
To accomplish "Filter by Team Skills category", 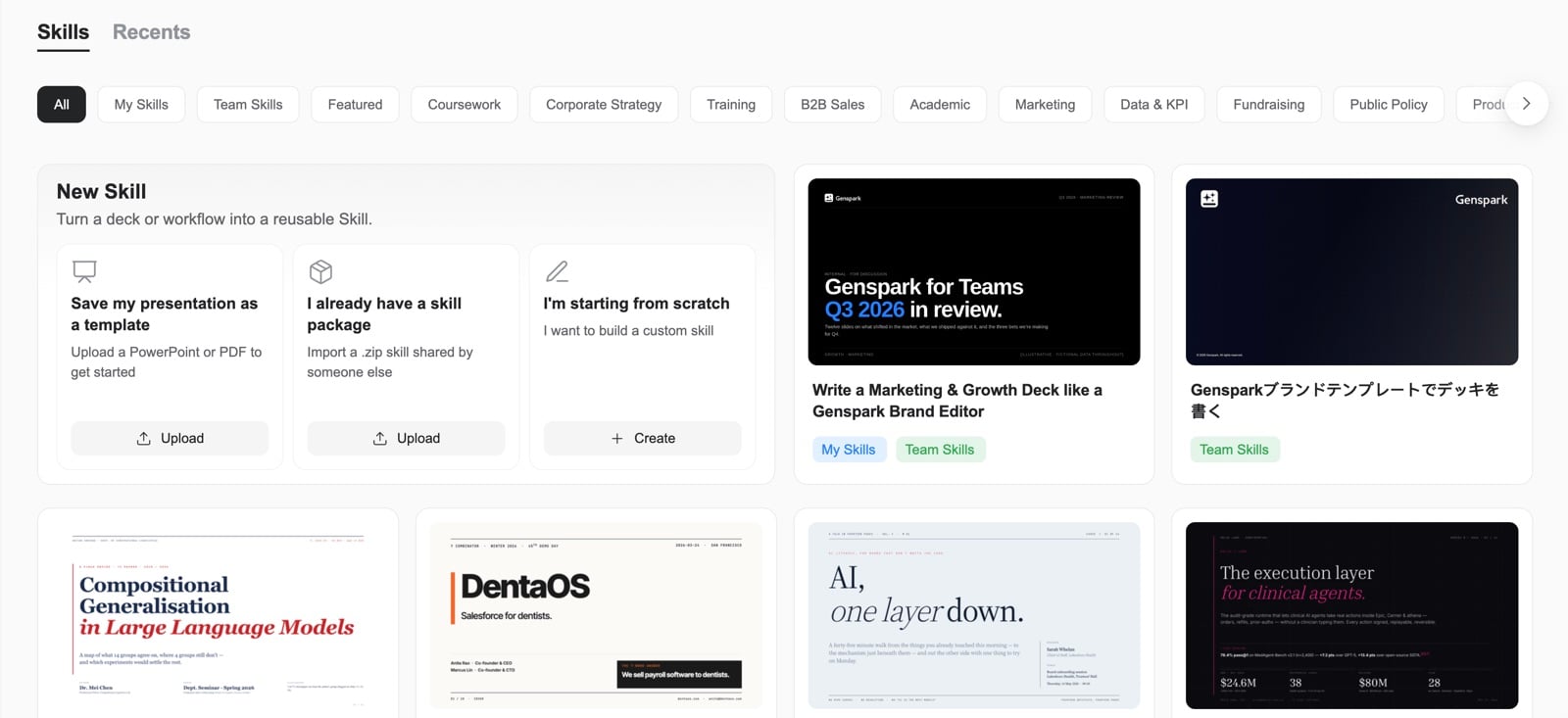I will tap(248, 105).
